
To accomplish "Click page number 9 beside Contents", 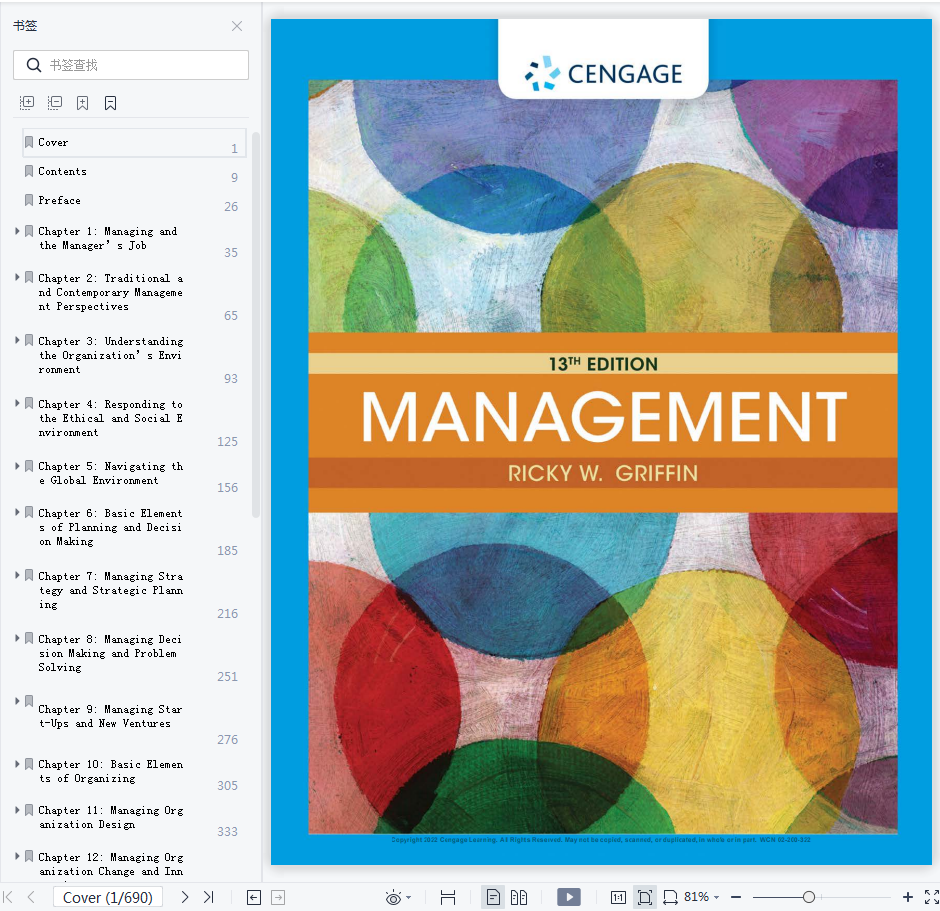I will pyautogui.click(x=234, y=177).
